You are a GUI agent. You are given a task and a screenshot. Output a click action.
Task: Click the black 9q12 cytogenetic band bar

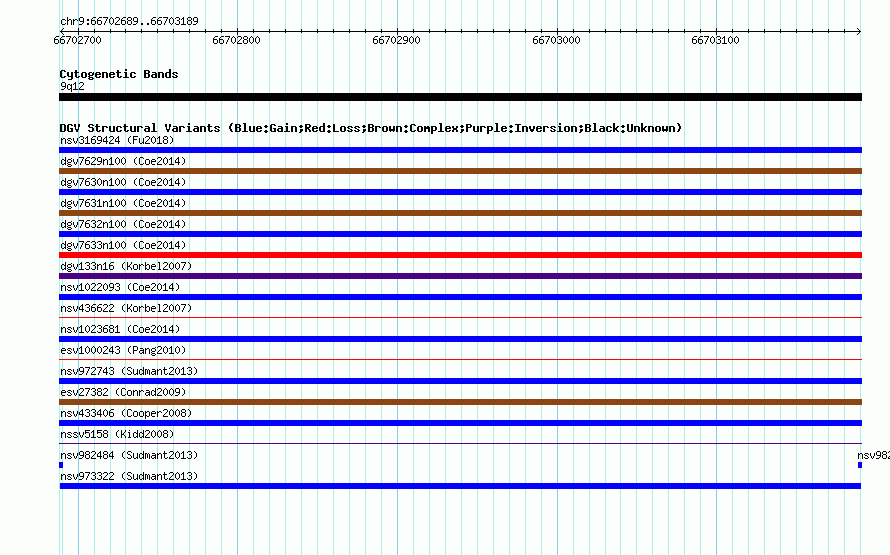click(460, 97)
